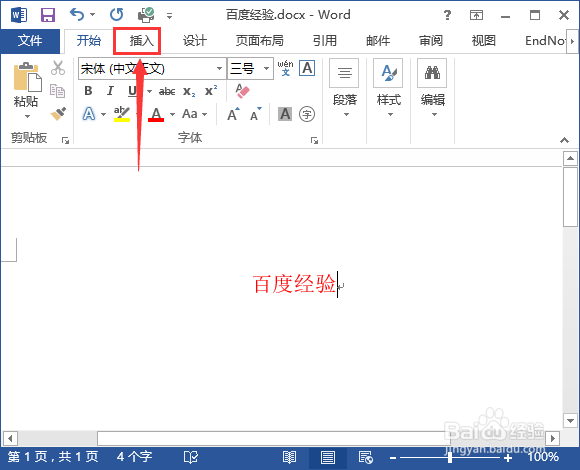
Task: Launch Font dialog launcher
Action: pos(314,141)
